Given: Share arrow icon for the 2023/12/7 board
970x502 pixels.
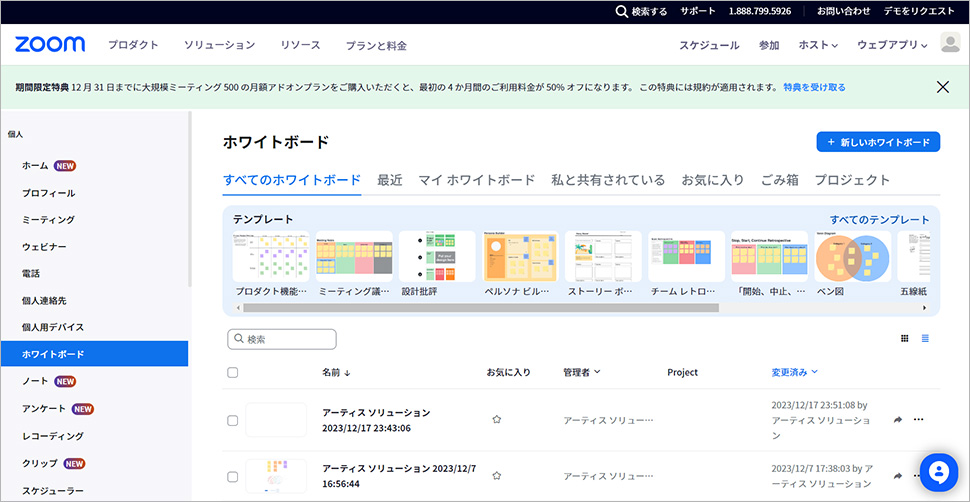Looking at the screenshot, I should 898,476.
